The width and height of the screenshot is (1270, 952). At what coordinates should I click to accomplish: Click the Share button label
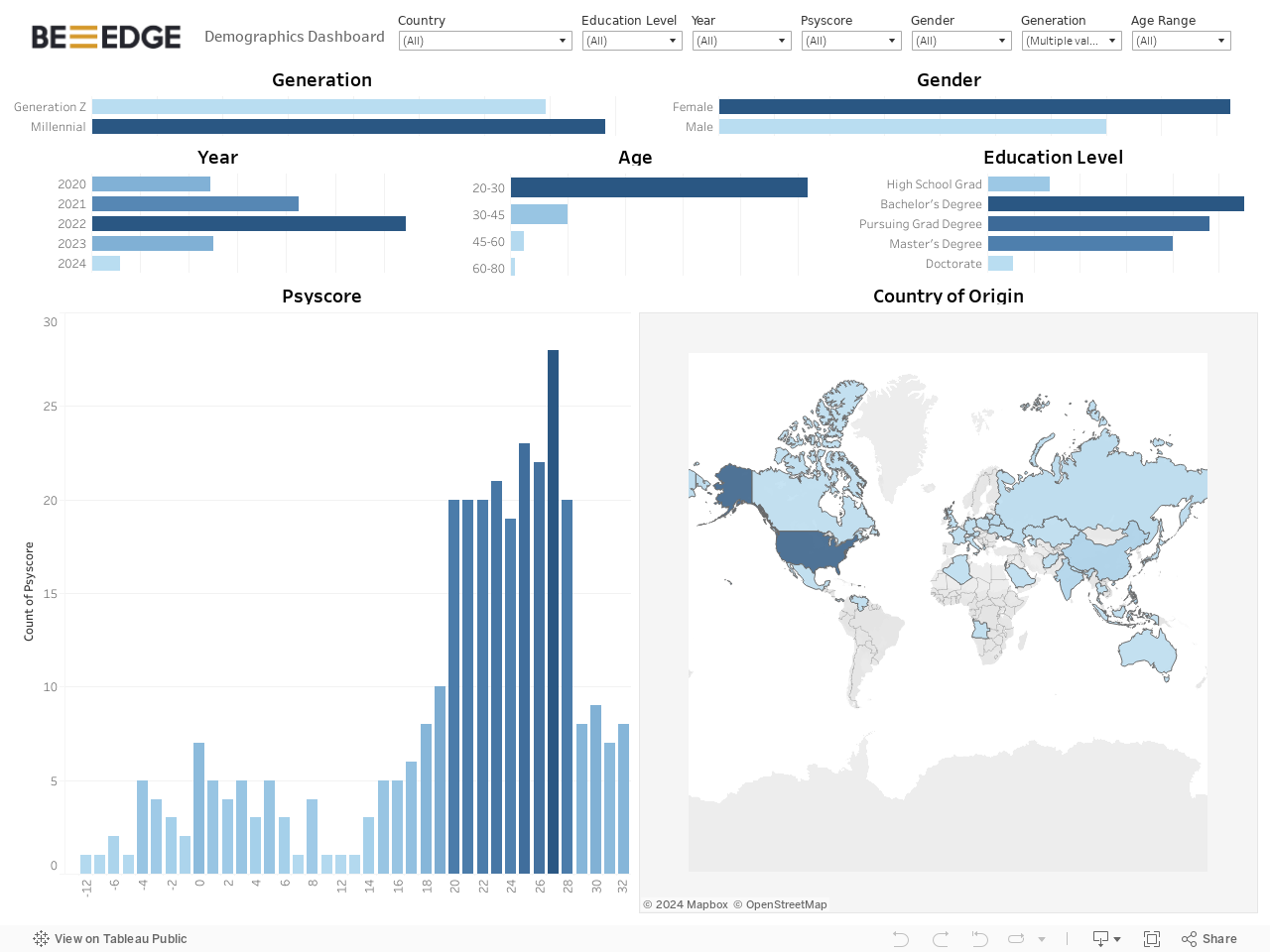1219,938
